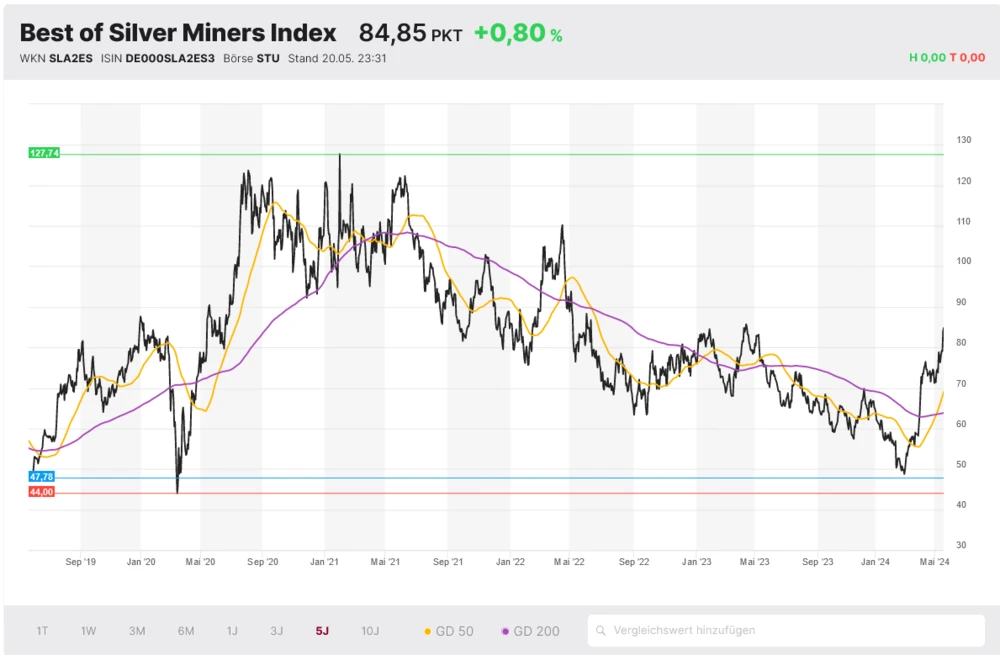The width and height of the screenshot is (1000, 655).
Task: Toggle the GD 50 moving average line
Action: point(447,630)
